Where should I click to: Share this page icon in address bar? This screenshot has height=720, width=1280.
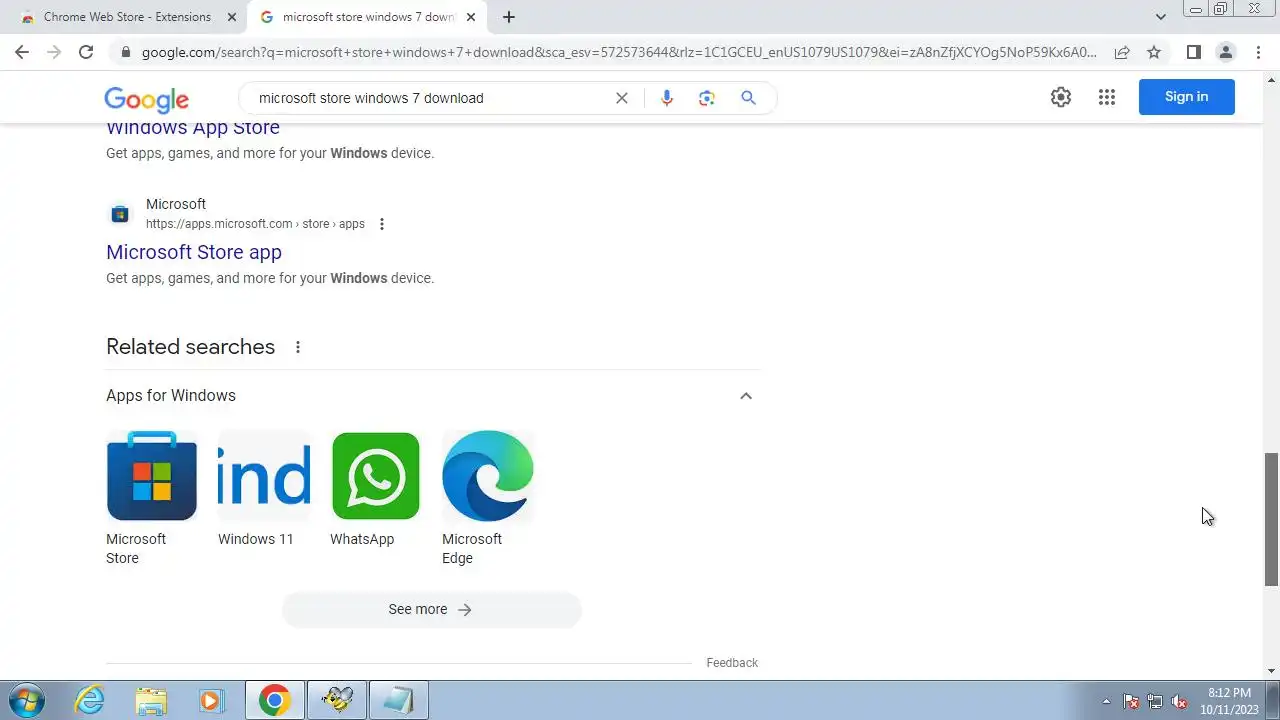(1122, 52)
